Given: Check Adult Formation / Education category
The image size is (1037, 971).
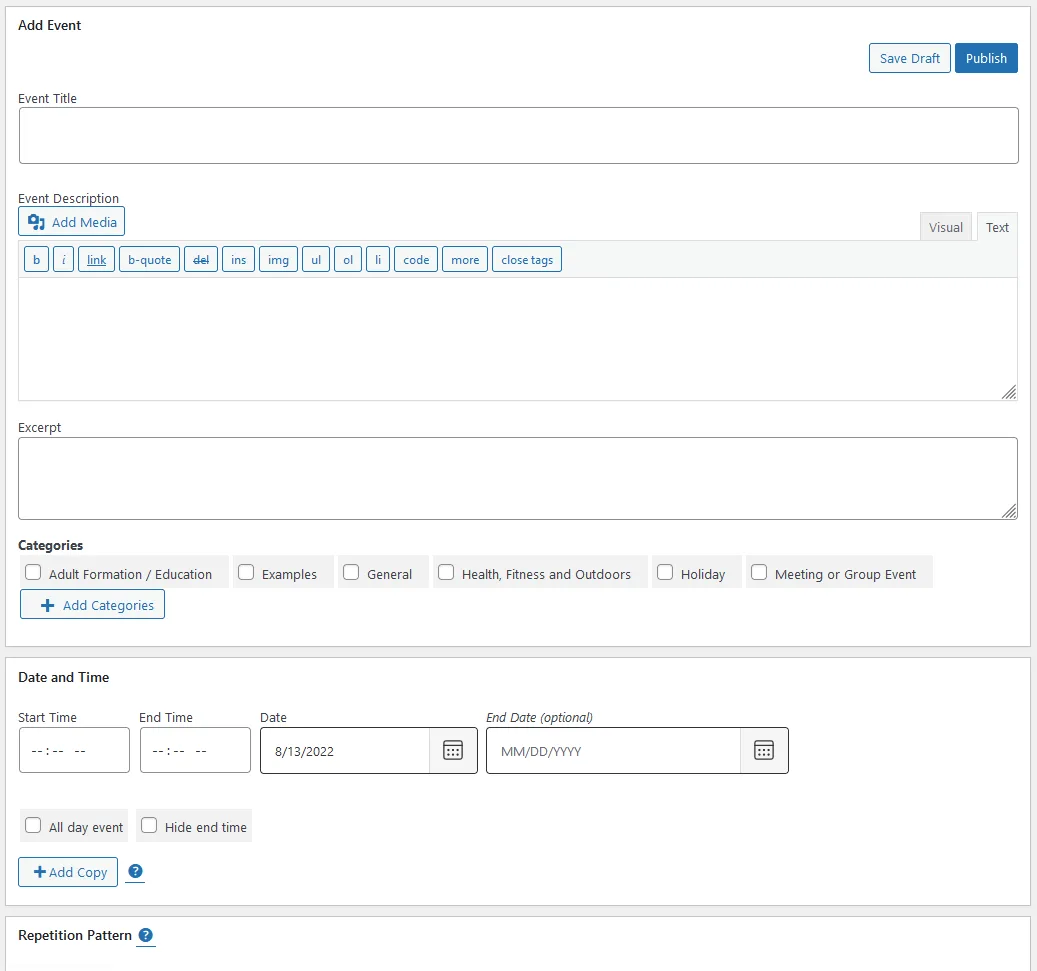Looking at the screenshot, I should coord(33,572).
